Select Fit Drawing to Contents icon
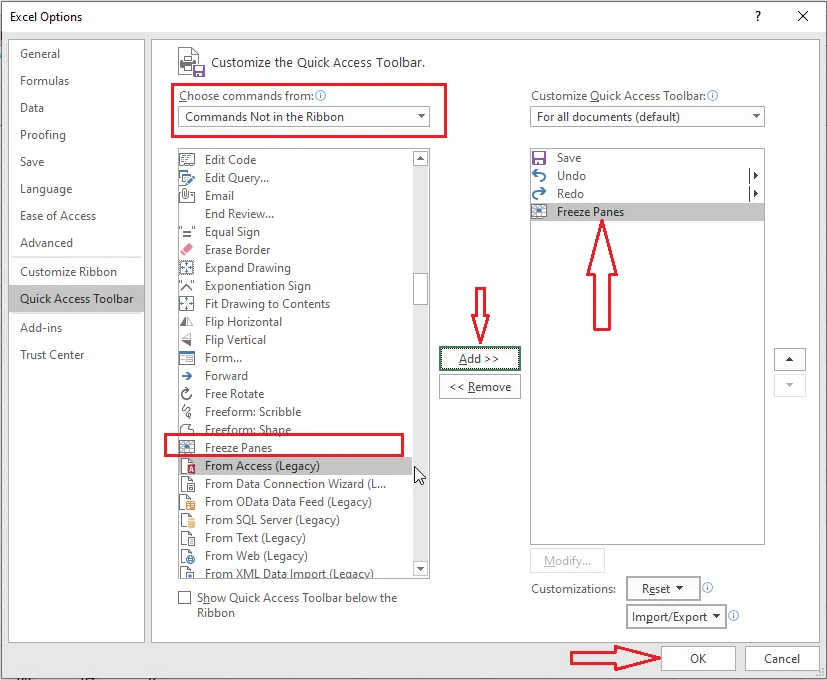The width and height of the screenshot is (827, 680). tap(187, 304)
